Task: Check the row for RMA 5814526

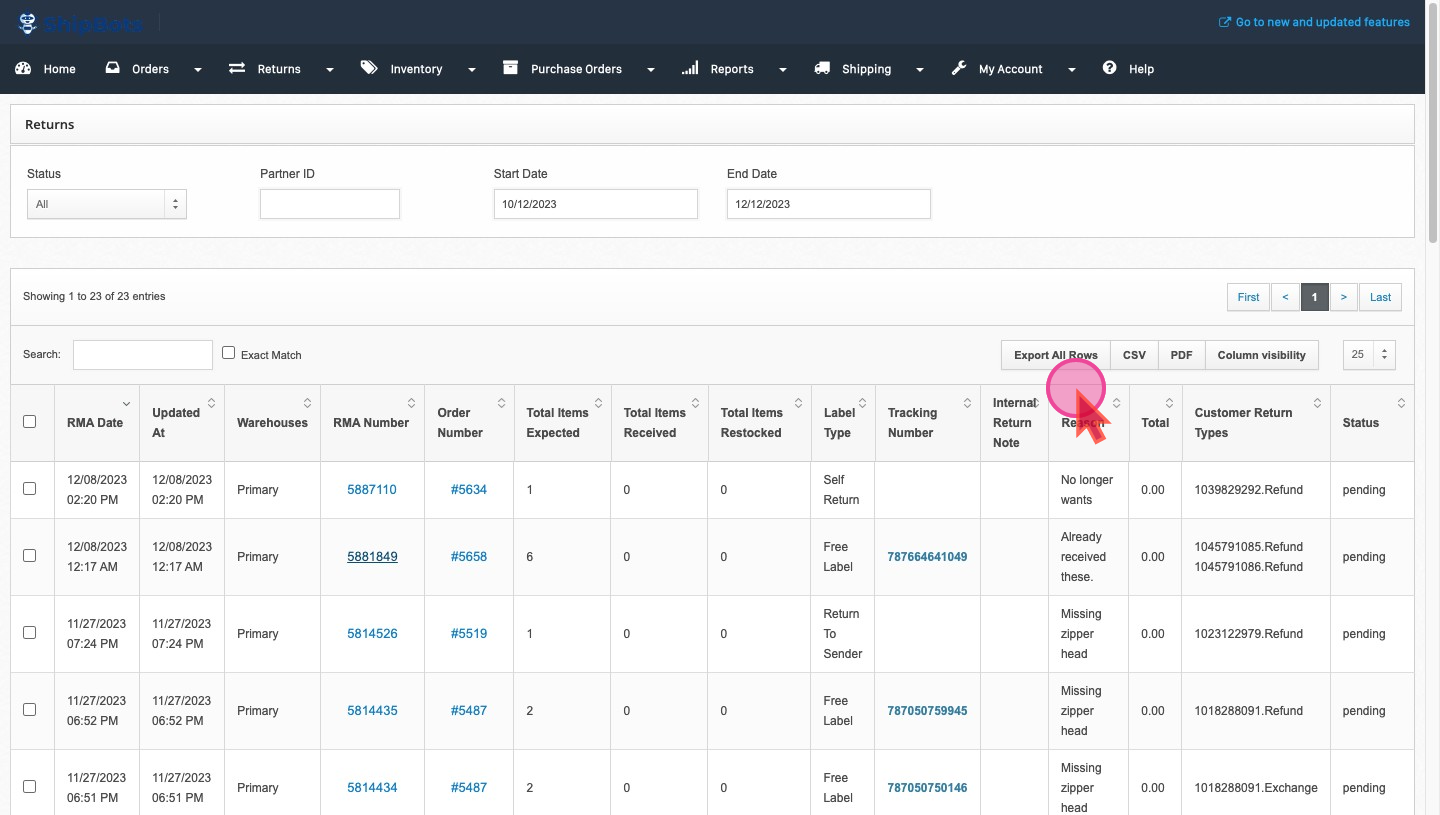Action: pos(30,633)
